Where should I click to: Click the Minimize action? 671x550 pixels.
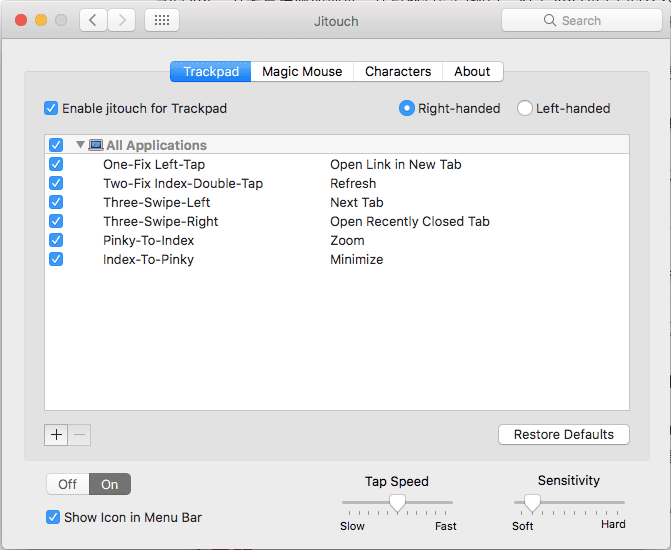356,259
